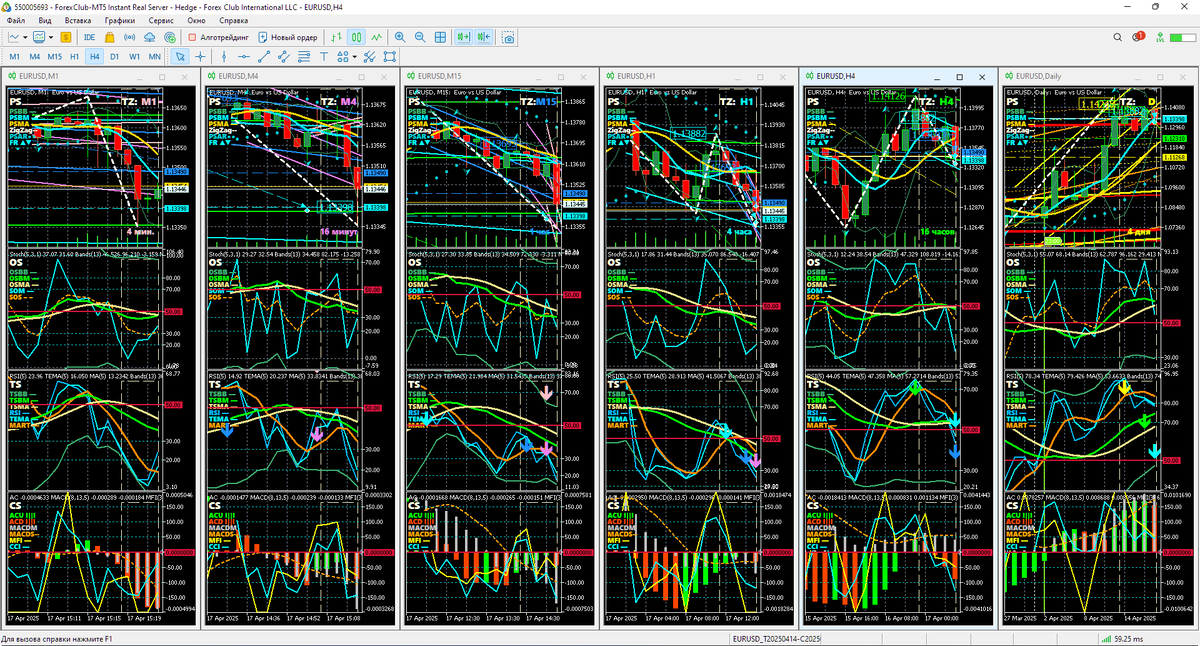Open the Справка menu
This screenshot has width=1200, height=646.
[233, 20]
